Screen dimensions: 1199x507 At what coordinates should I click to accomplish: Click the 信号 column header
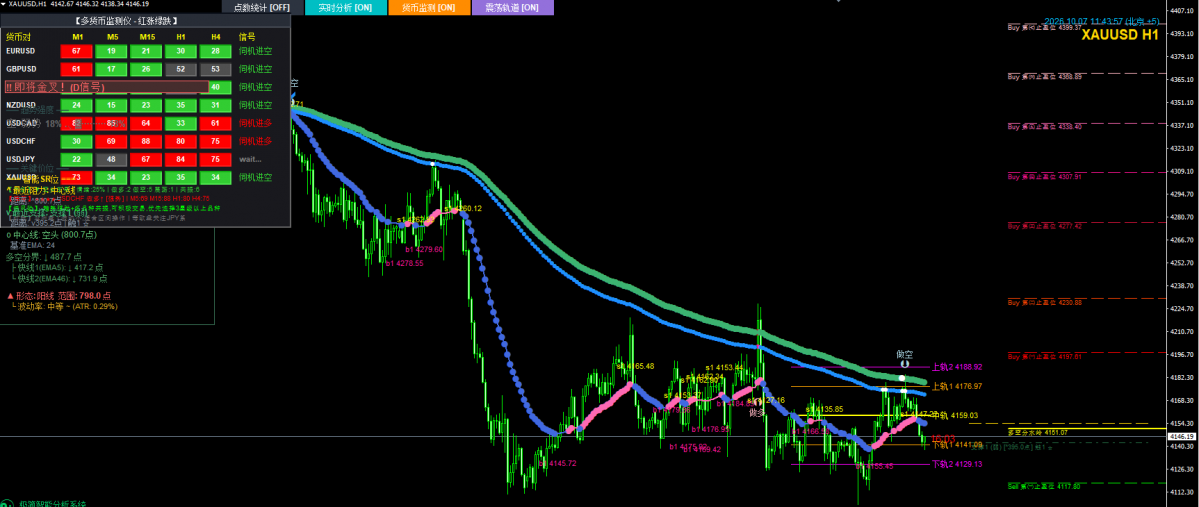click(247, 36)
